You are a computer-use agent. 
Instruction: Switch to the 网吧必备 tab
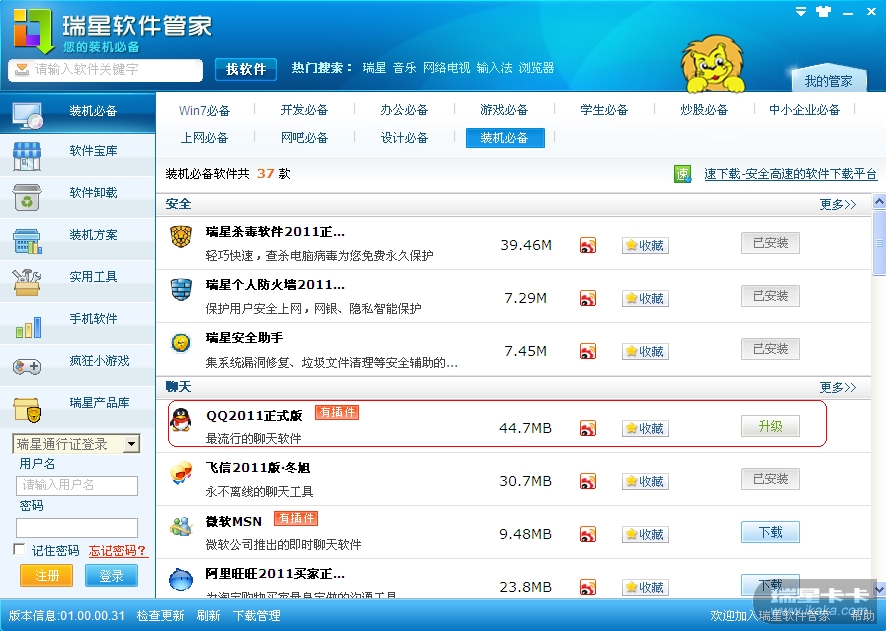point(304,138)
